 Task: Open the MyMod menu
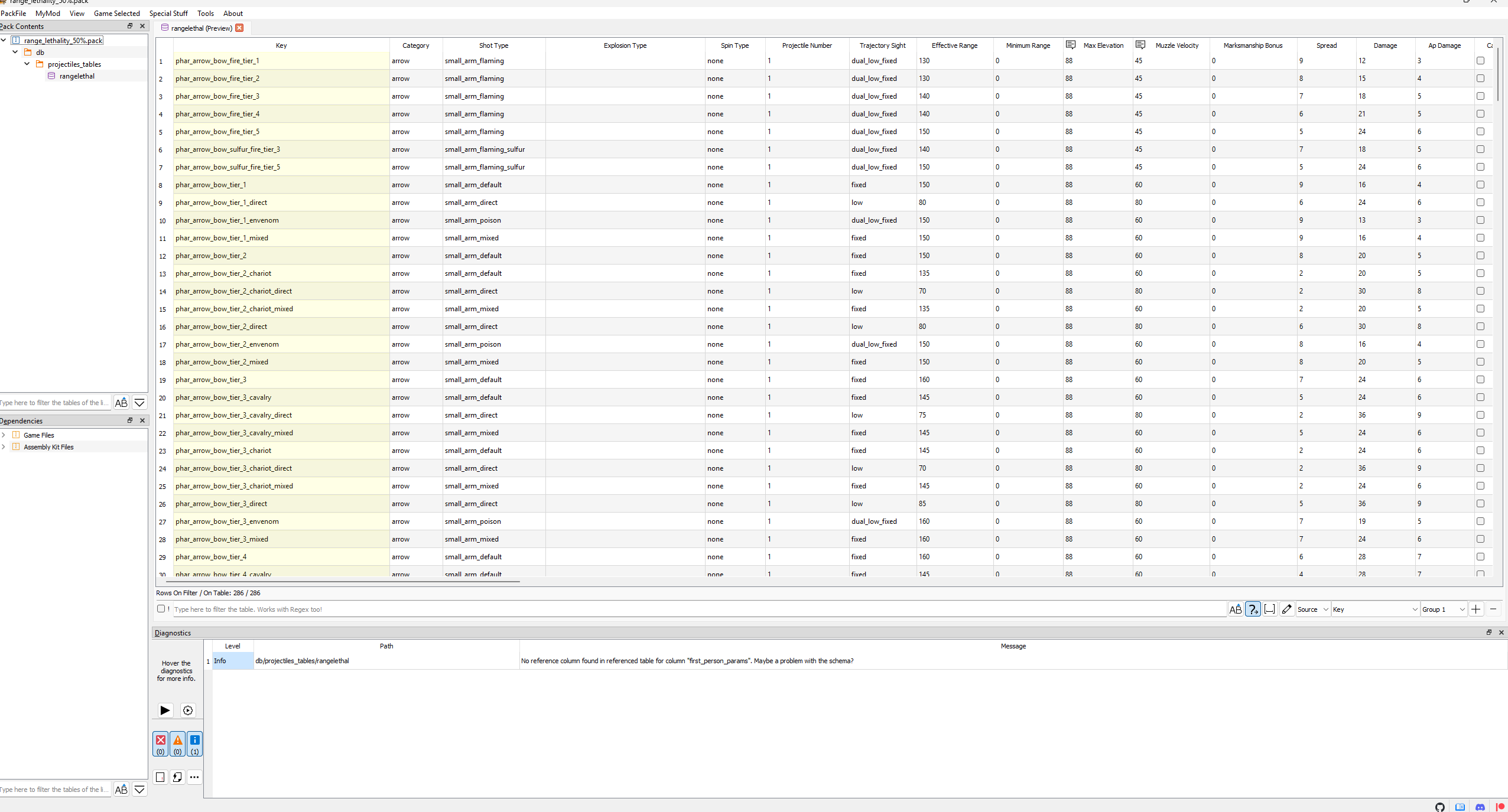(48, 13)
